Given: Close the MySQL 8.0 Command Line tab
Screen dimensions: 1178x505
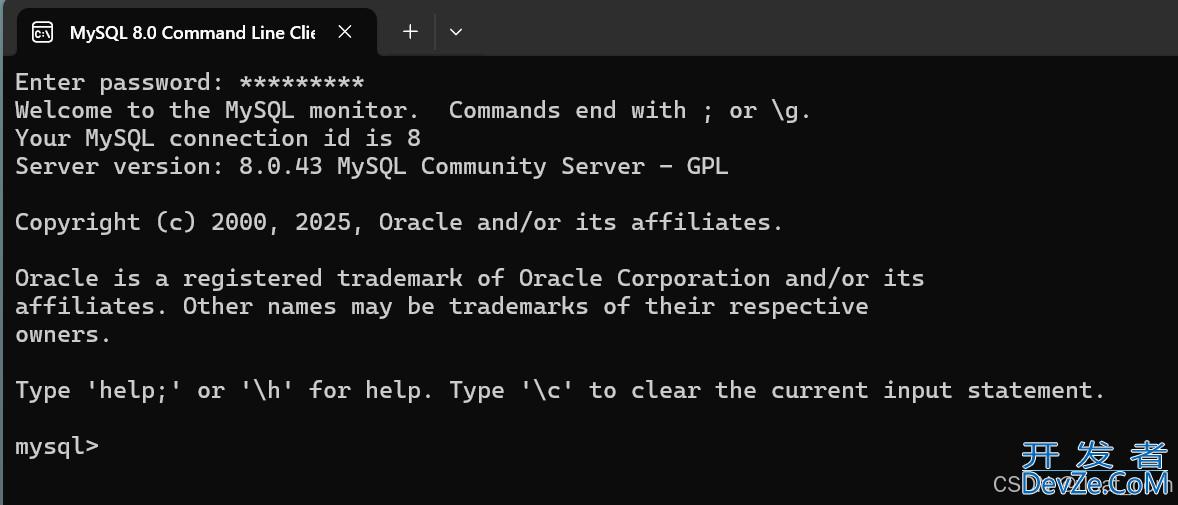Looking at the screenshot, I should point(345,32).
